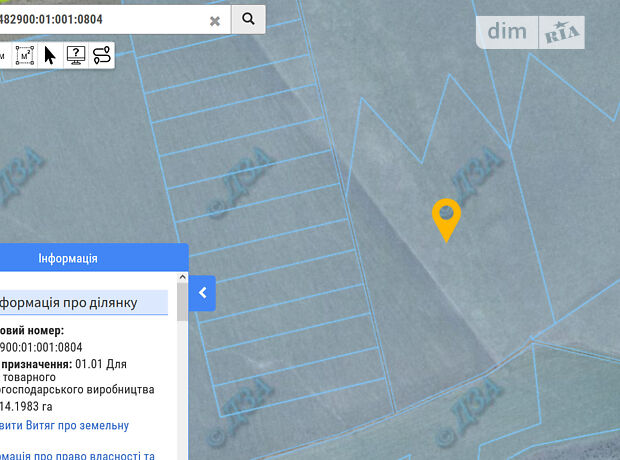Click the magnifier search button
The height and width of the screenshot is (460, 620).
pyautogui.click(x=248, y=18)
